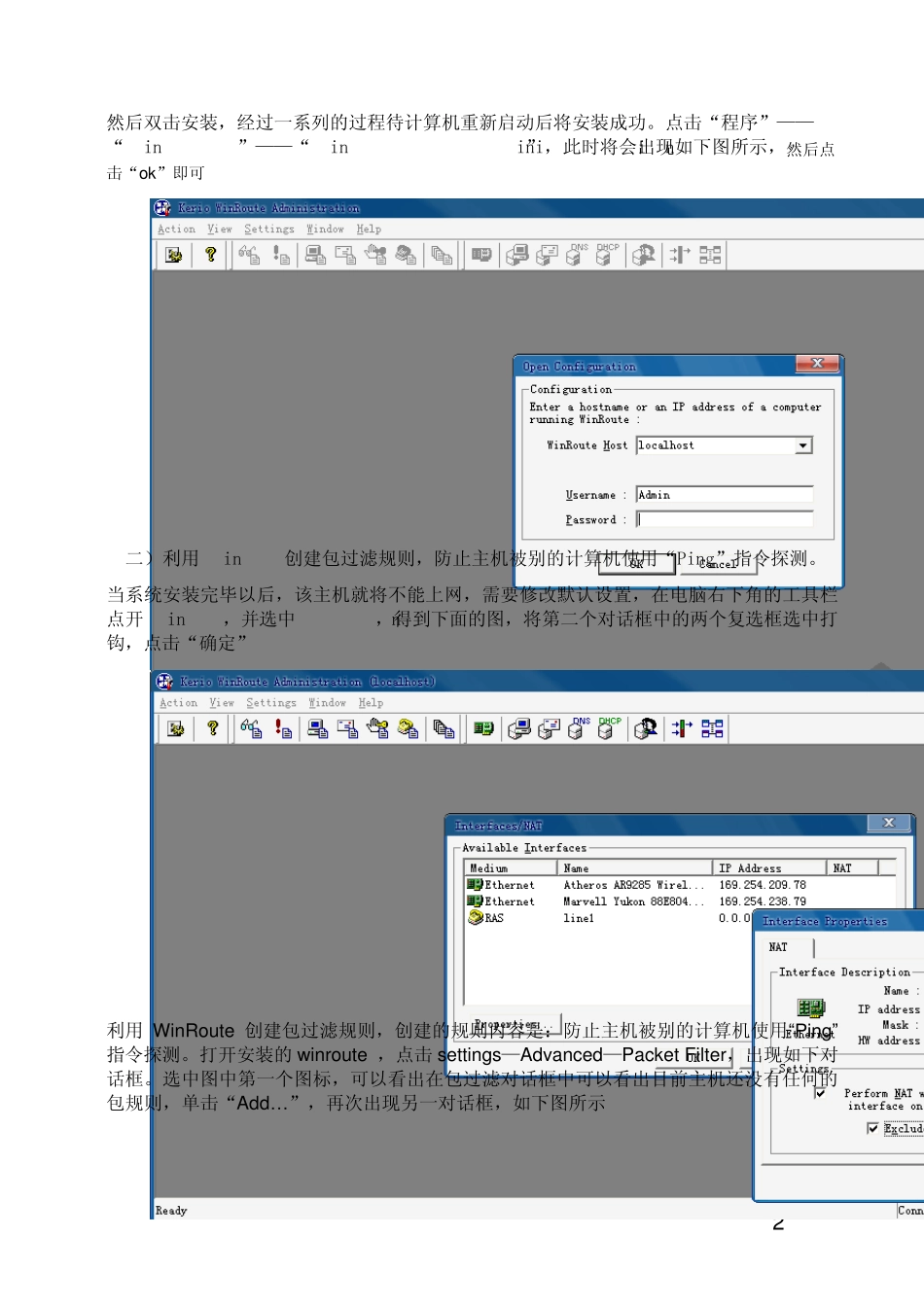Click greyed-out network card toolbar icon

click(481, 255)
